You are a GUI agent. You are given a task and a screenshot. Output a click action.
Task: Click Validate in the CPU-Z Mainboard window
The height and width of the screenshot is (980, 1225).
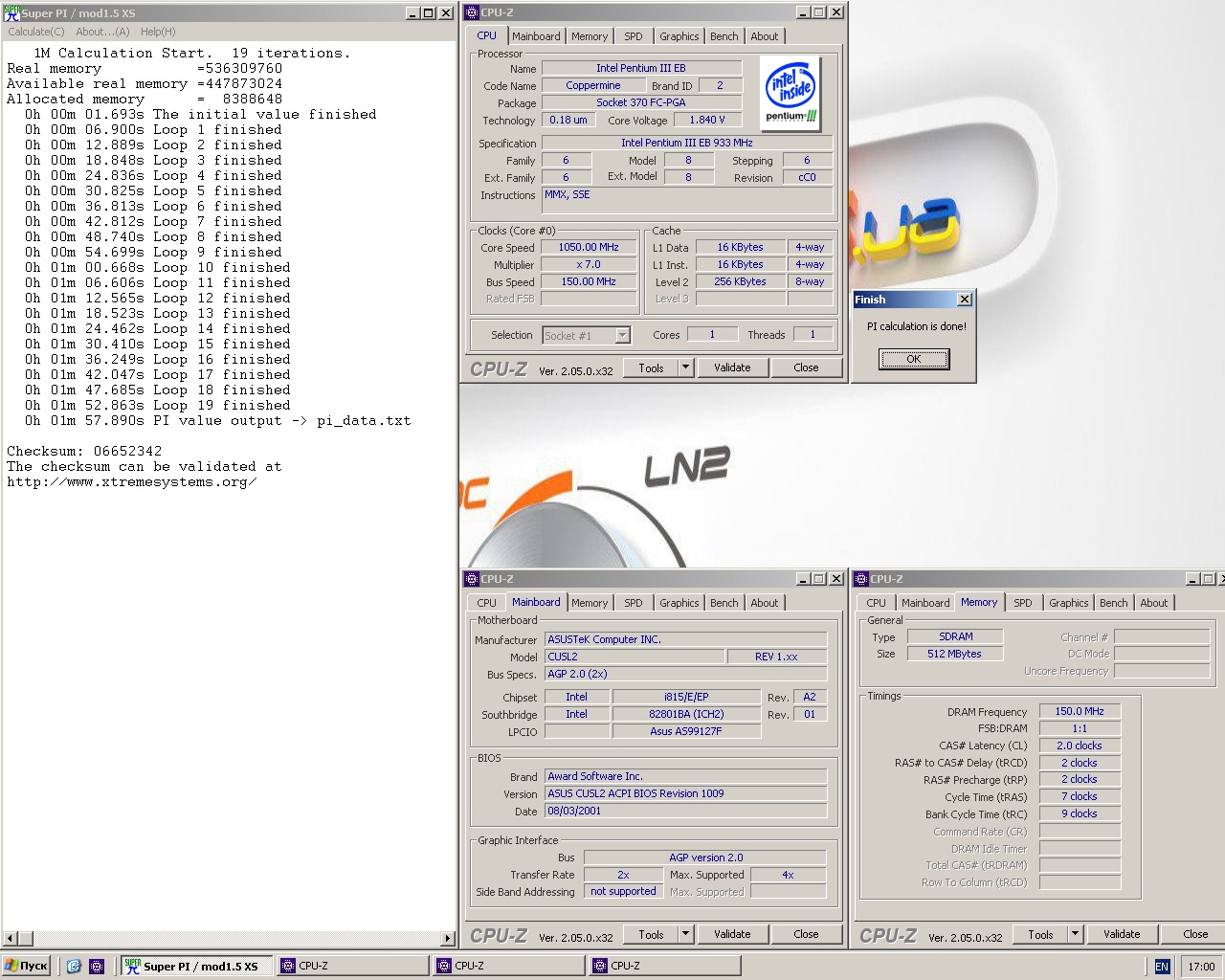(x=732, y=934)
